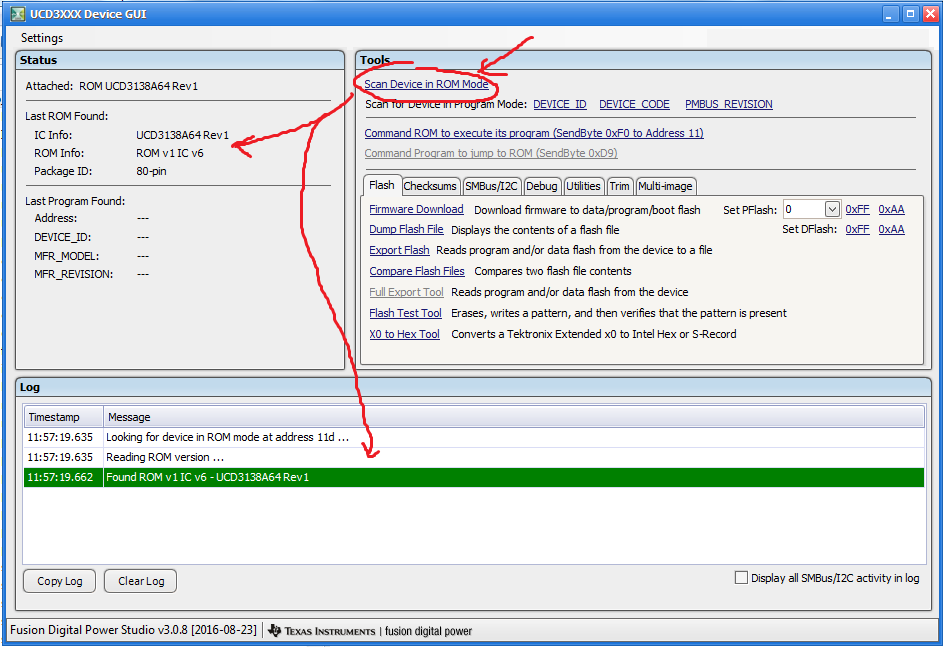The width and height of the screenshot is (943, 647).
Task: Click 'Attached: ROM UCD3138A64 Rev1' status text
Action: [111, 86]
